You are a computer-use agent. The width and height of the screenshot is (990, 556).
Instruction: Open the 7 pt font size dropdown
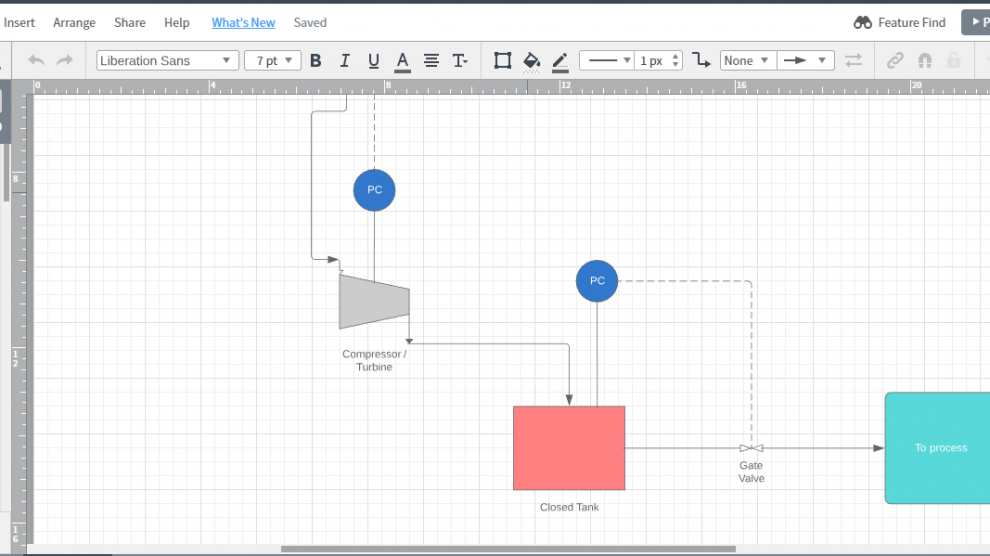click(x=273, y=61)
